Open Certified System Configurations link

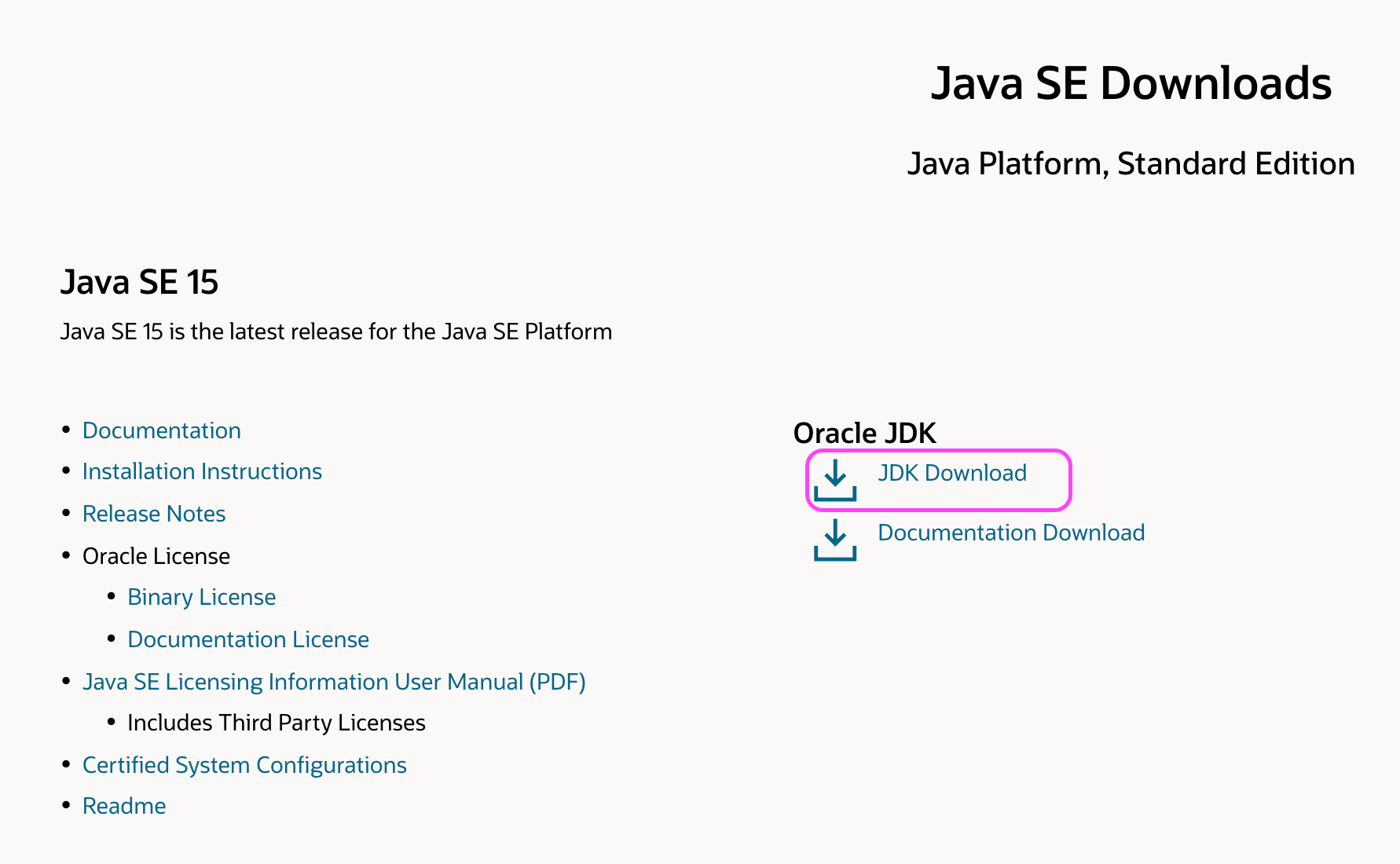pyautogui.click(x=244, y=765)
